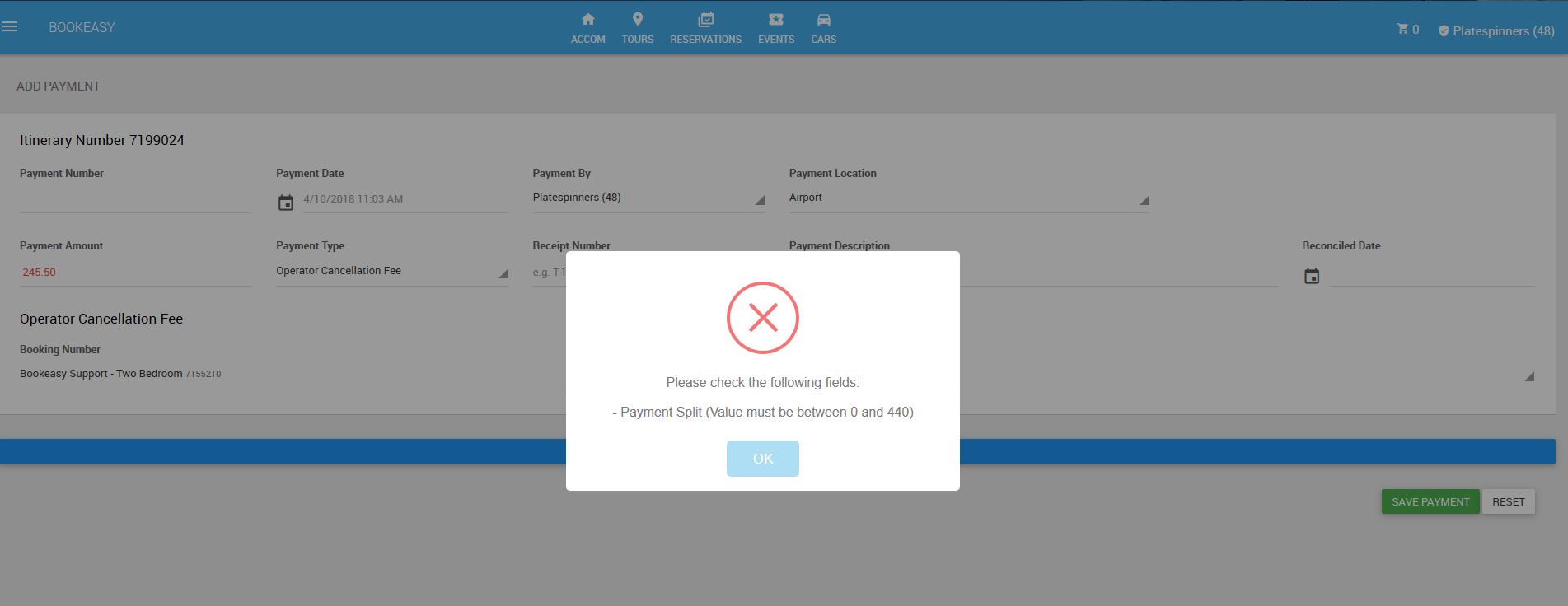
Task: Open the Payment Date calendar icon
Action: (x=285, y=203)
